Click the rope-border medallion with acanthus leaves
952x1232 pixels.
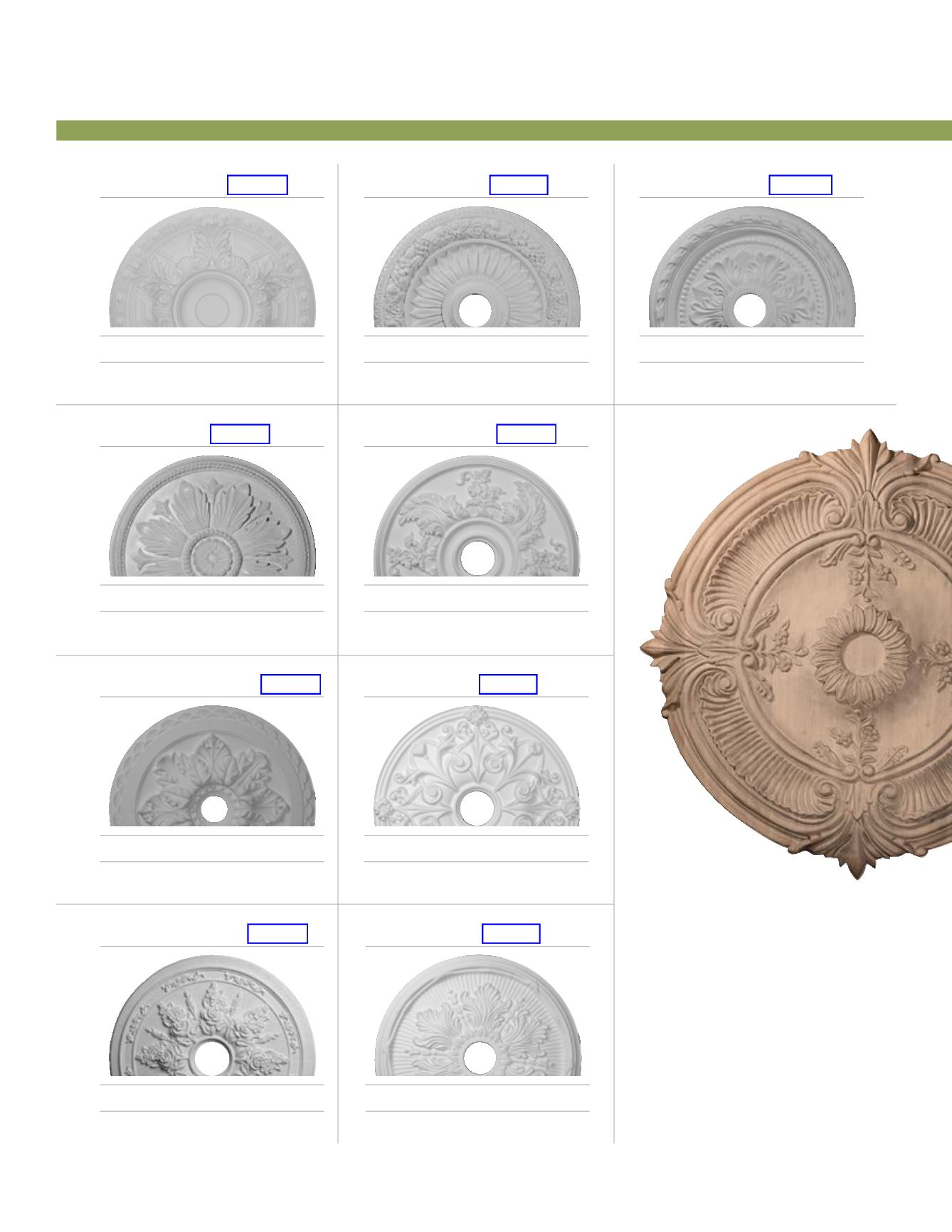click(752, 268)
